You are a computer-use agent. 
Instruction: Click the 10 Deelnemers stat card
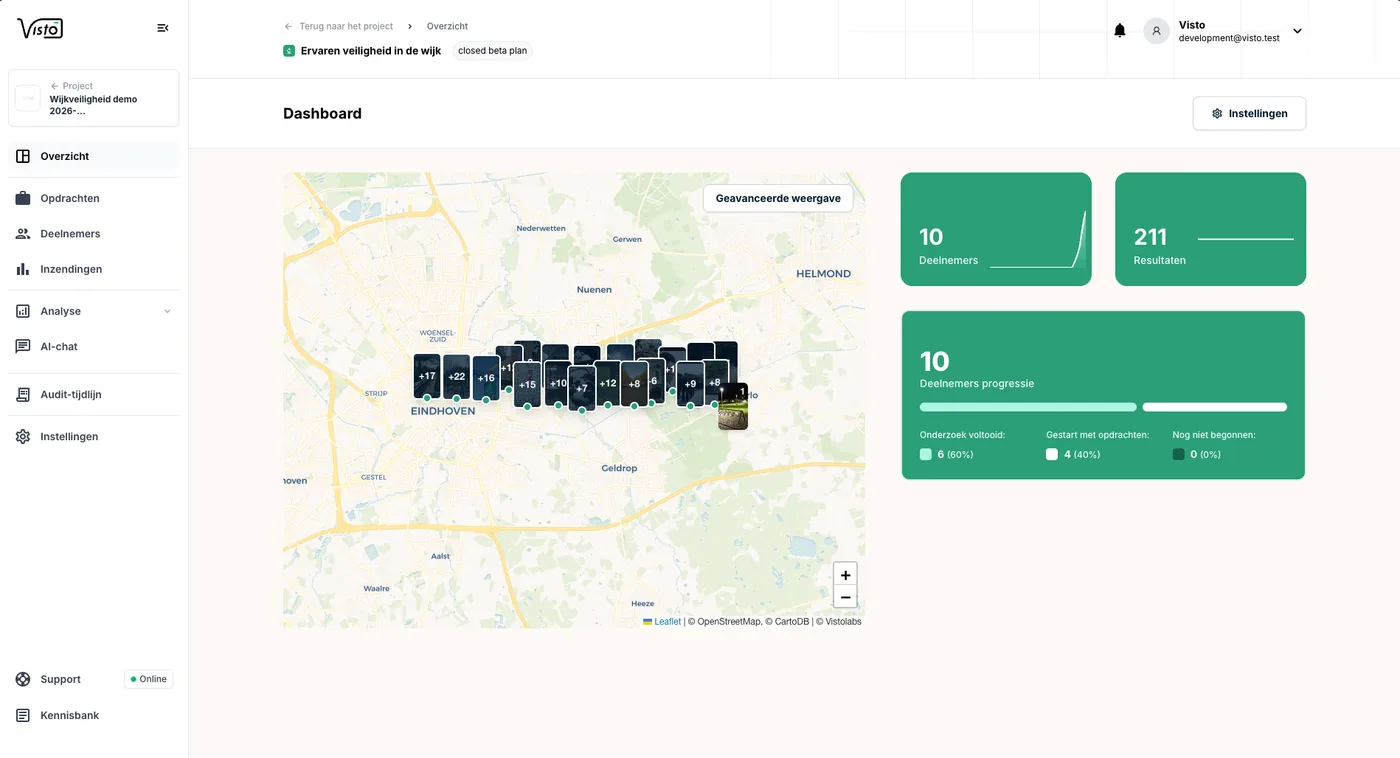[x=996, y=229]
